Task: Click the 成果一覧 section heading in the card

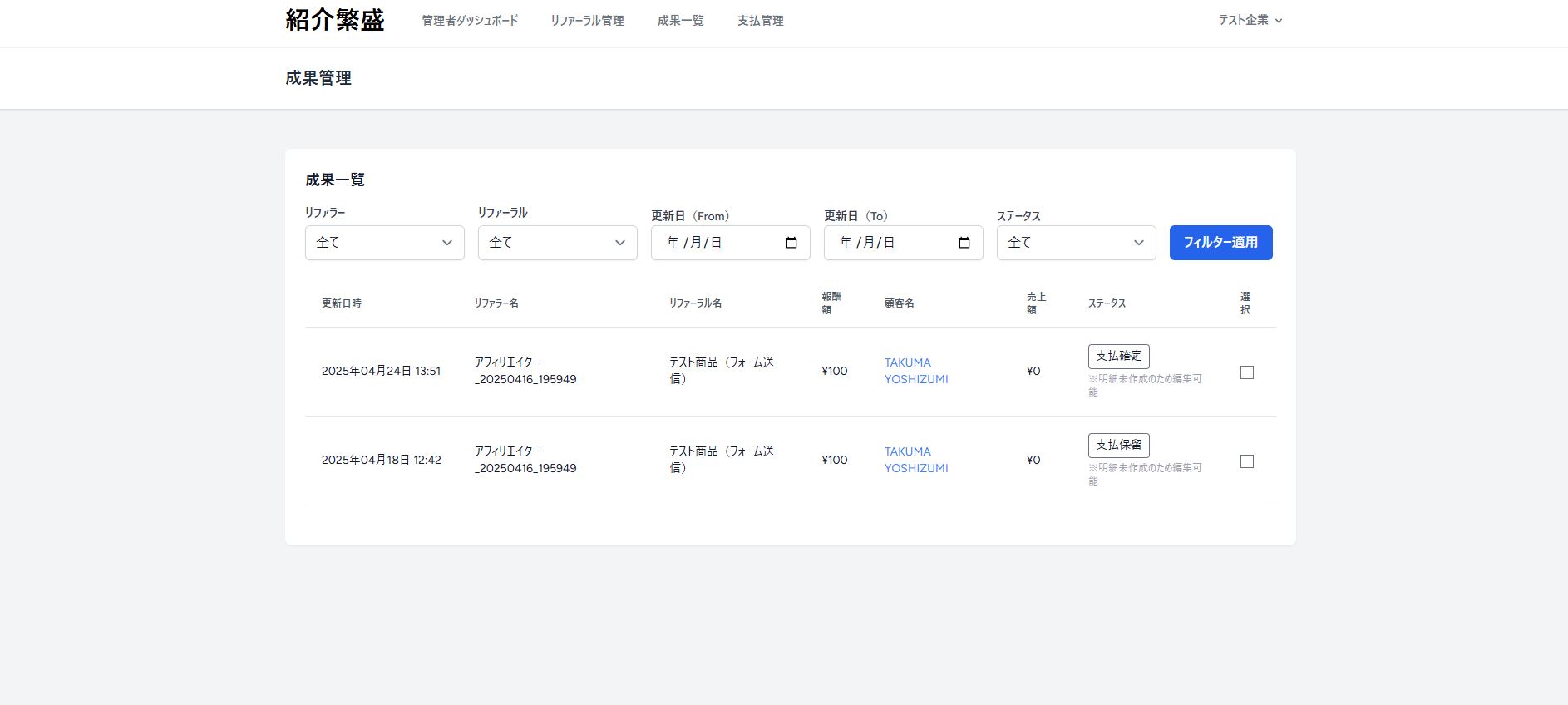Action: [x=335, y=180]
